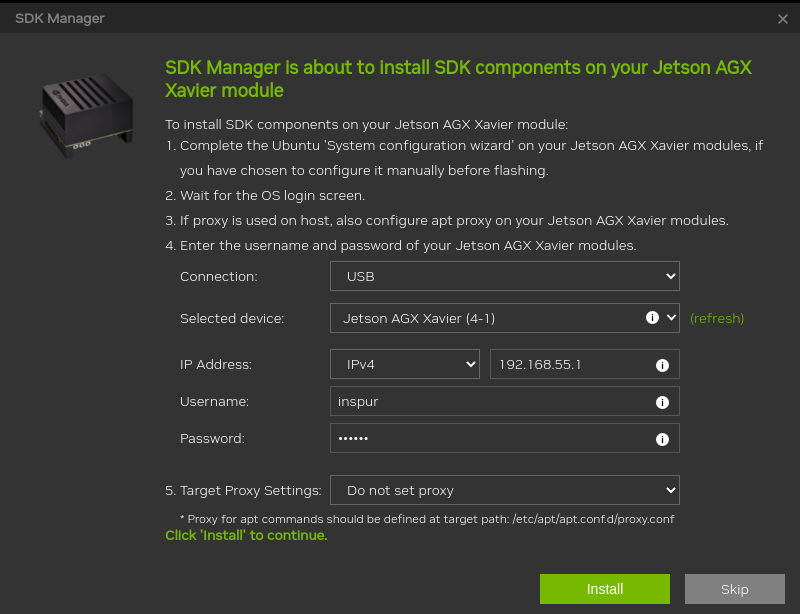Click the 'Connection:' label
Screen dimensions: 800x614
(218, 276)
